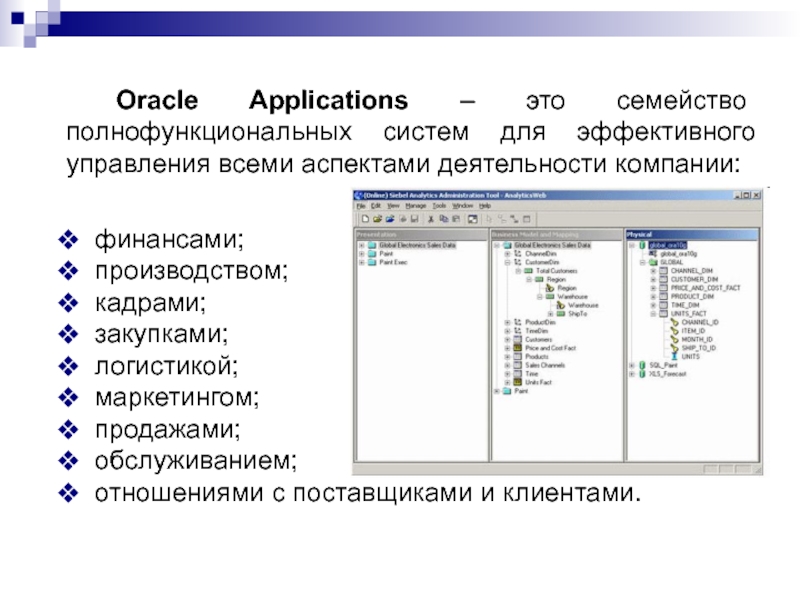Viewport: 800px width, 600px height.
Task: Click the fact icon beside Units Fact
Action: [x=517, y=382]
